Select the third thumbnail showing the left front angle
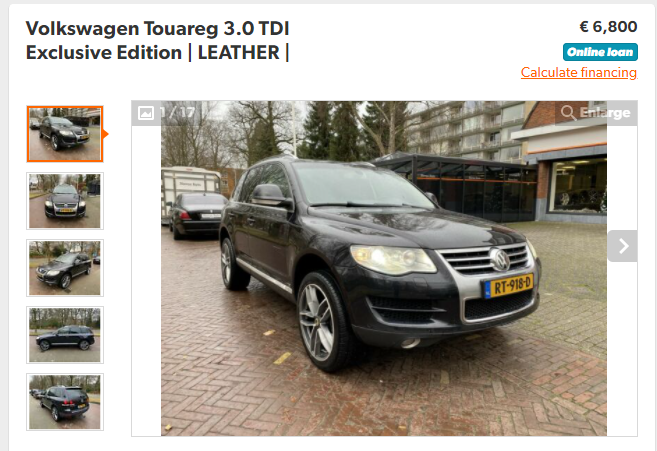 (x=65, y=268)
